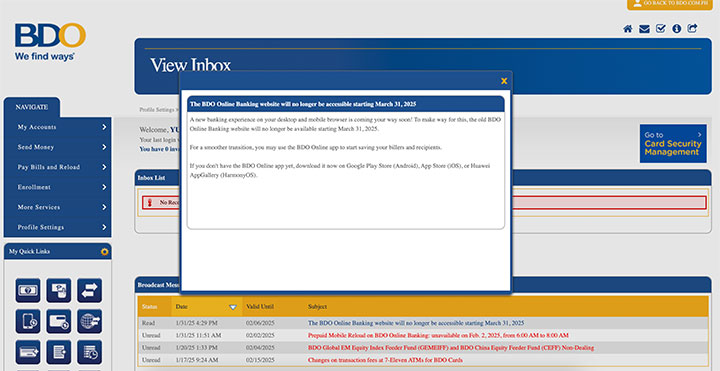Click the BDO logo
720x371 pixels.
[x=50, y=42]
